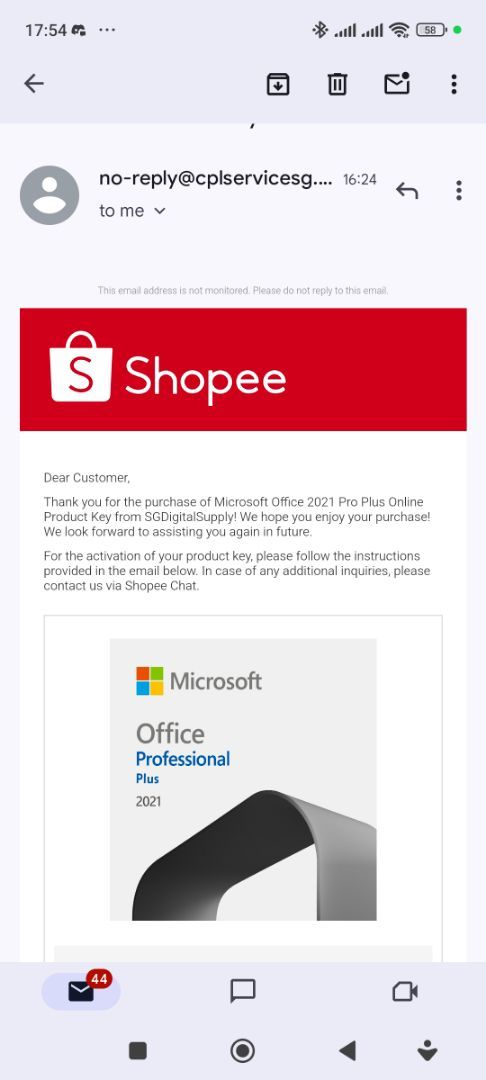Delete the email with trash icon

coord(337,85)
